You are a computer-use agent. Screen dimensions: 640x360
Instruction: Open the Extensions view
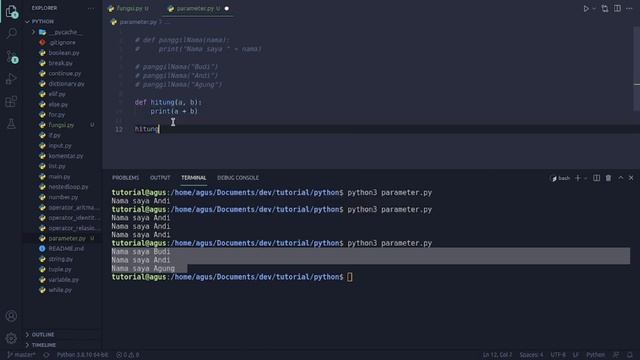(x=11, y=101)
